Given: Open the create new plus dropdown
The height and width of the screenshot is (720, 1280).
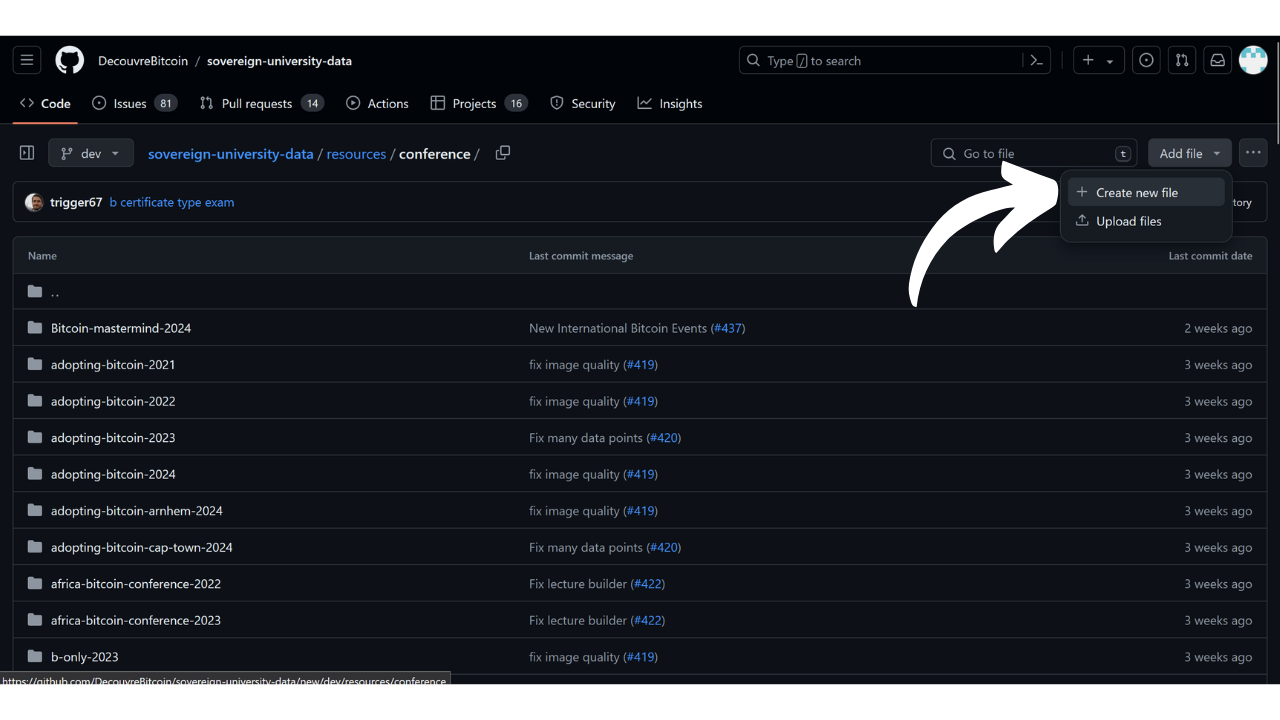Looking at the screenshot, I should coord(1098,60).
